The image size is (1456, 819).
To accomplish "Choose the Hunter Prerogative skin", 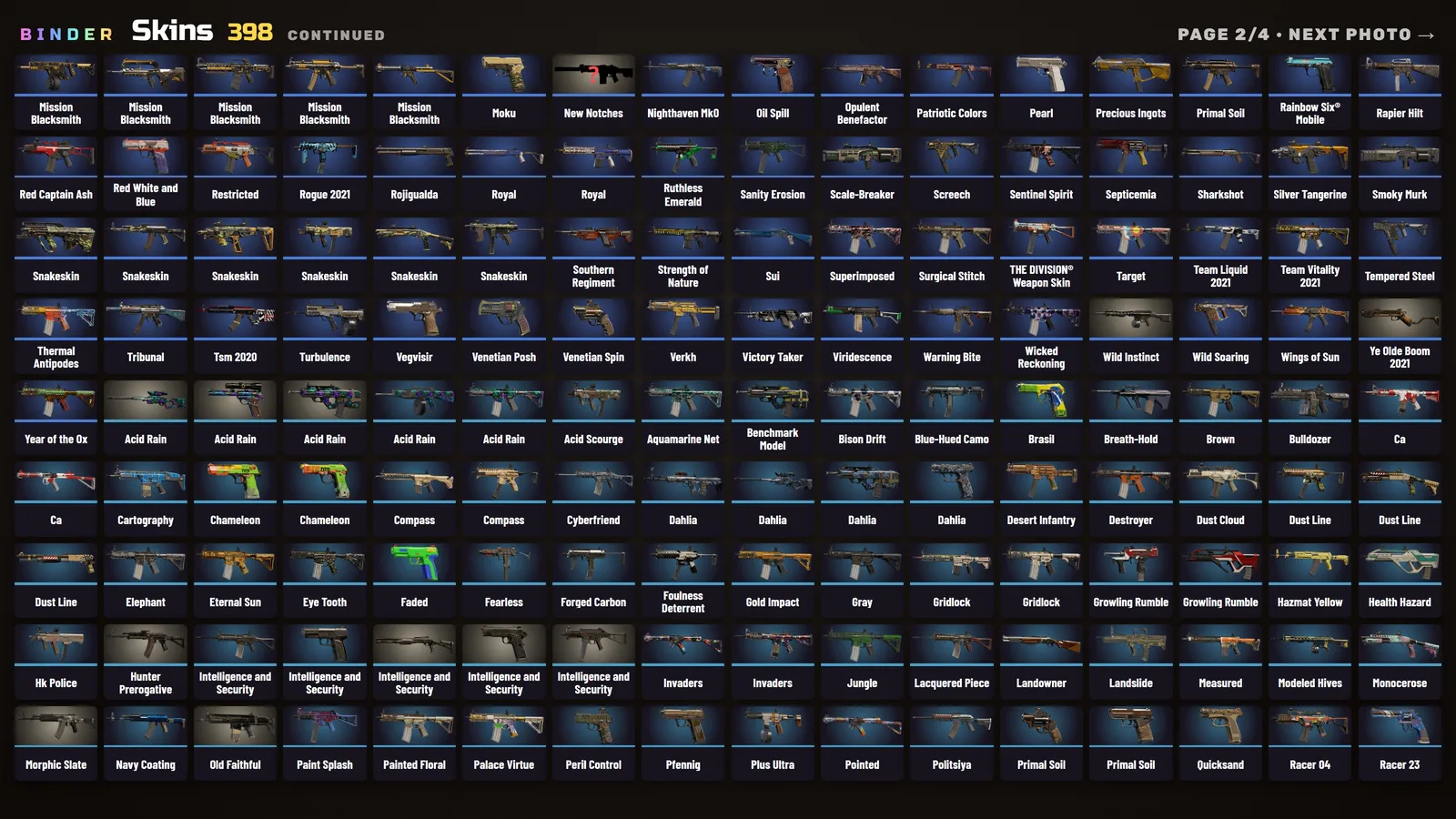I will [x=146, y=662].
